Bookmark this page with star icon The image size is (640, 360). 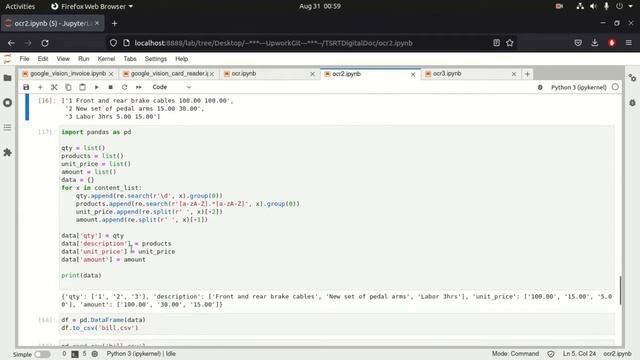click(x=509, y=43)
